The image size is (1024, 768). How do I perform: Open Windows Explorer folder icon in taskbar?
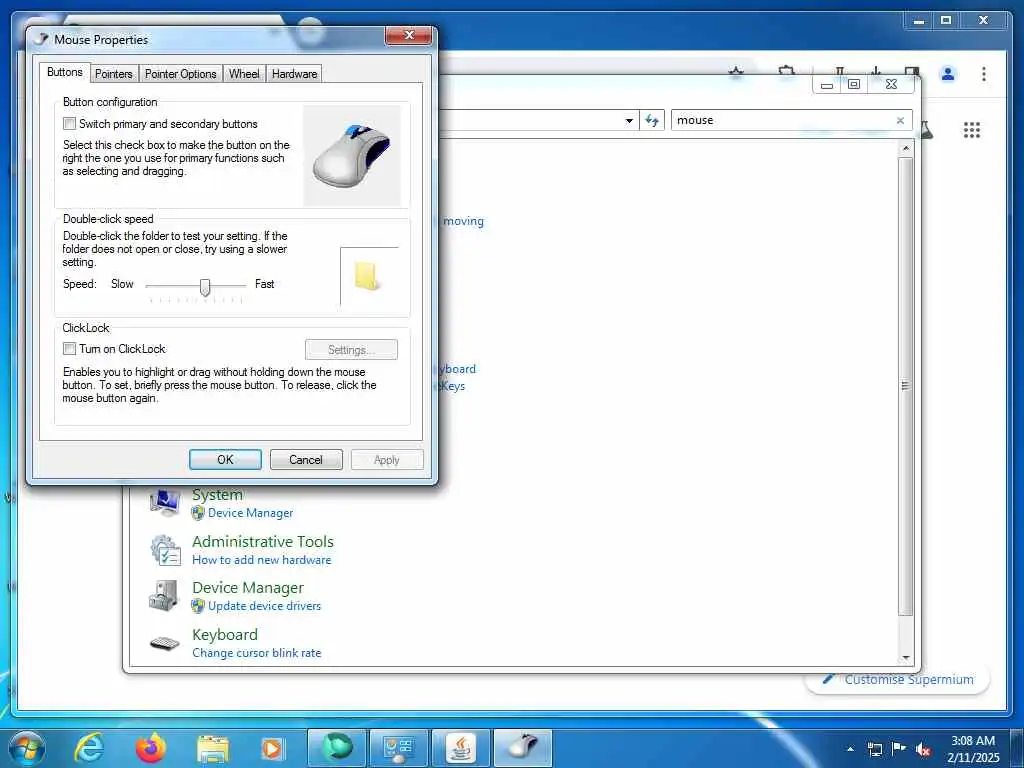click(212, 748)
